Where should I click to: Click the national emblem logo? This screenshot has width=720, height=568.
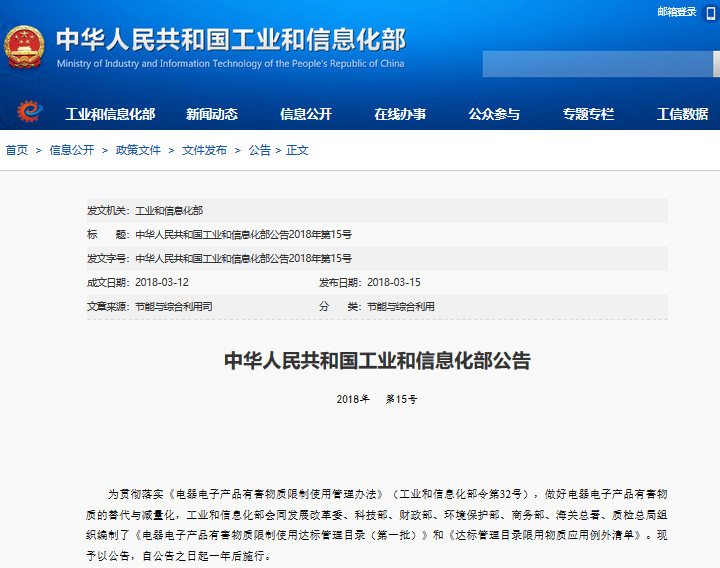coord(24,46)
